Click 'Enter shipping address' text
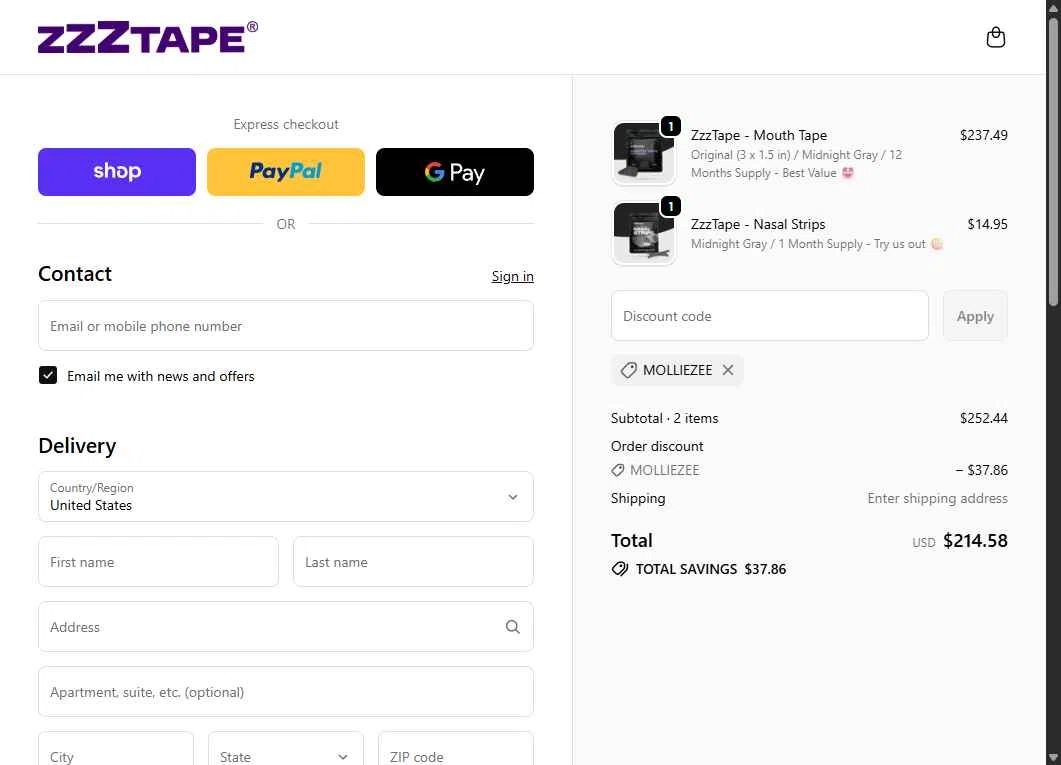This screenshot has width=1061, height=765. 937,499
